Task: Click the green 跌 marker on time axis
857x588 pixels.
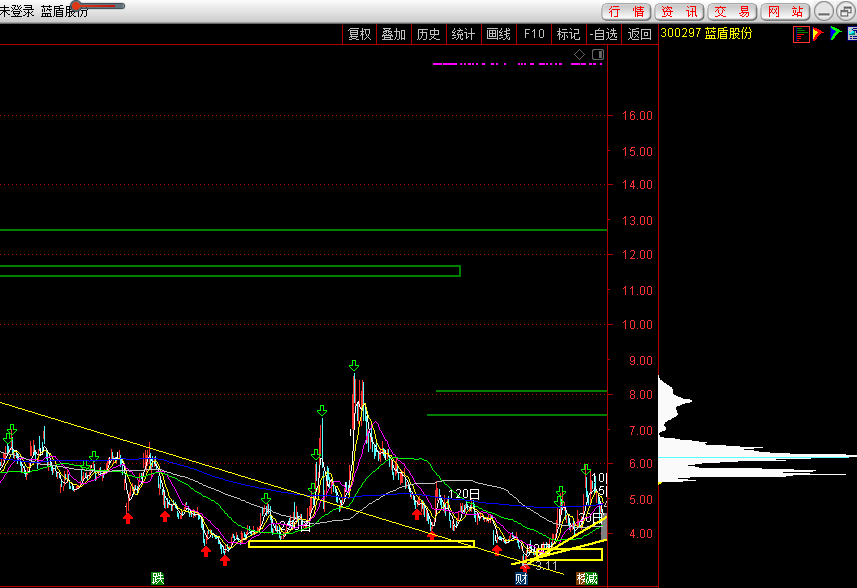Action: pyautogui.click(x=157, y=578)
